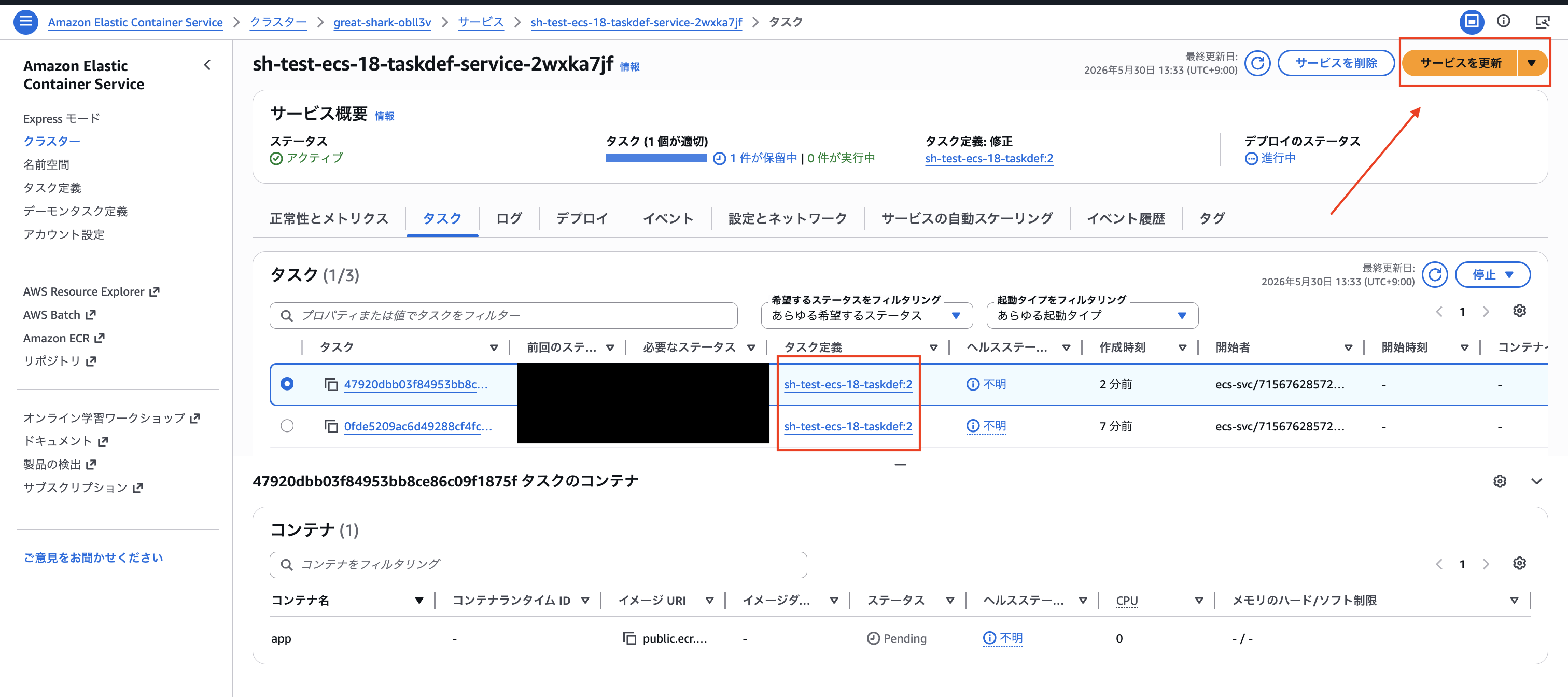Image resolution: width=1568 pixels, height=697 pixels.
Task: Click サービスを更新 button
Action: (x=1460, y=63)
